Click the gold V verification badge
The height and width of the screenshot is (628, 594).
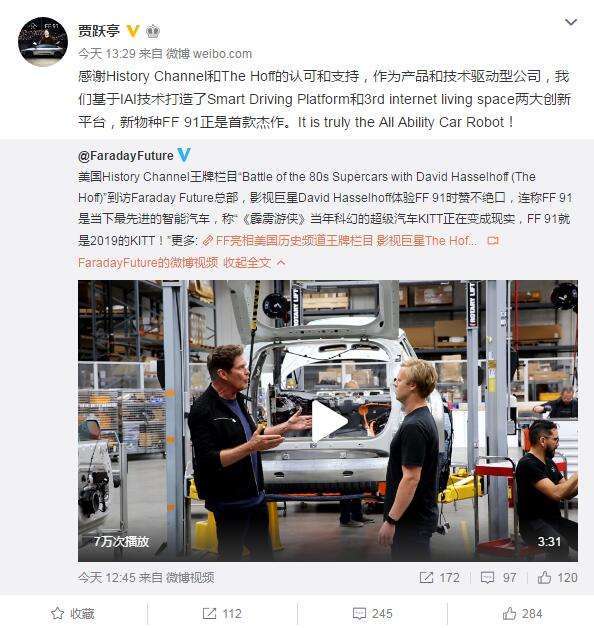coord(133,31)
